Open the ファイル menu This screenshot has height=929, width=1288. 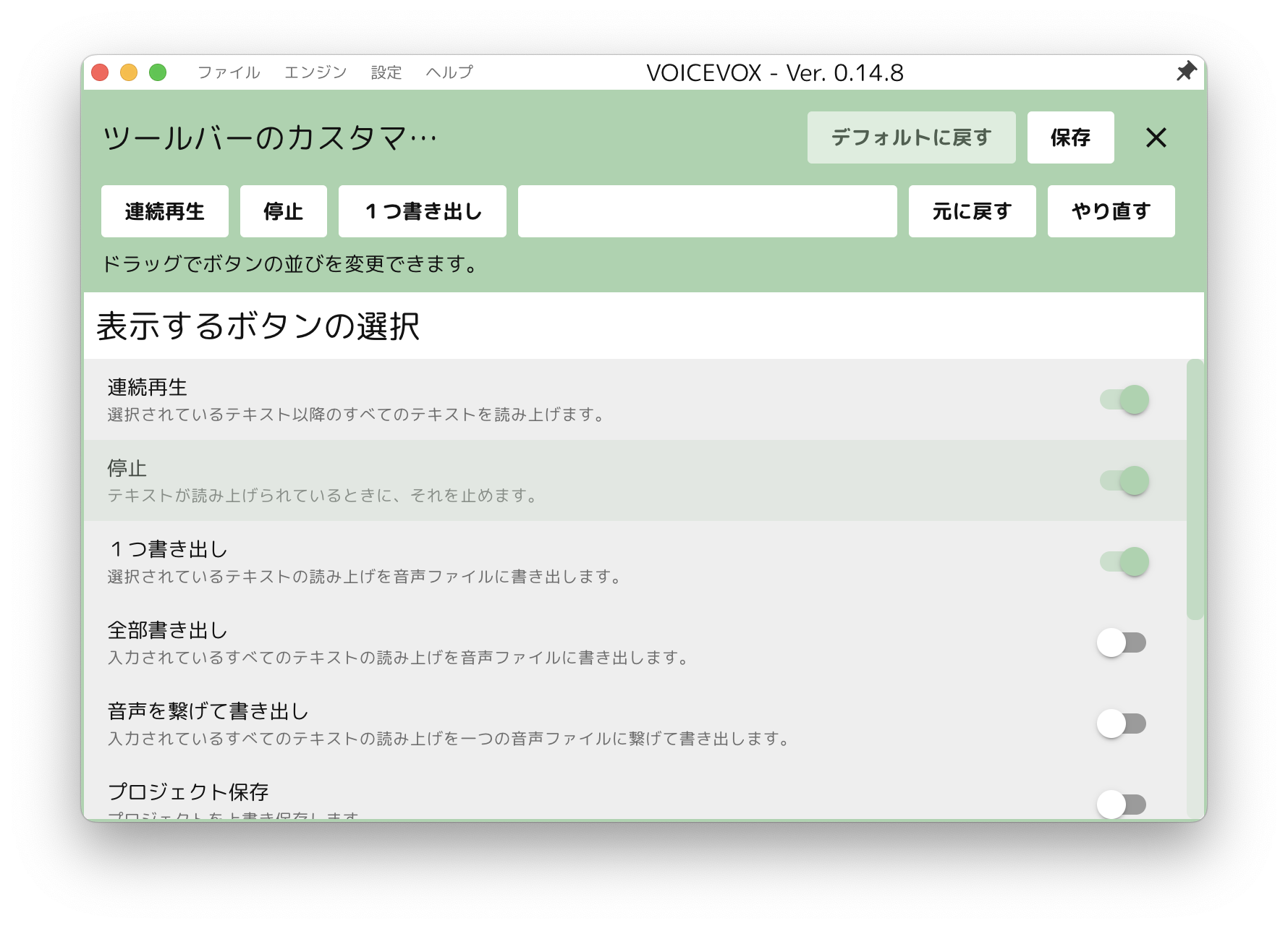pos(229,72)
